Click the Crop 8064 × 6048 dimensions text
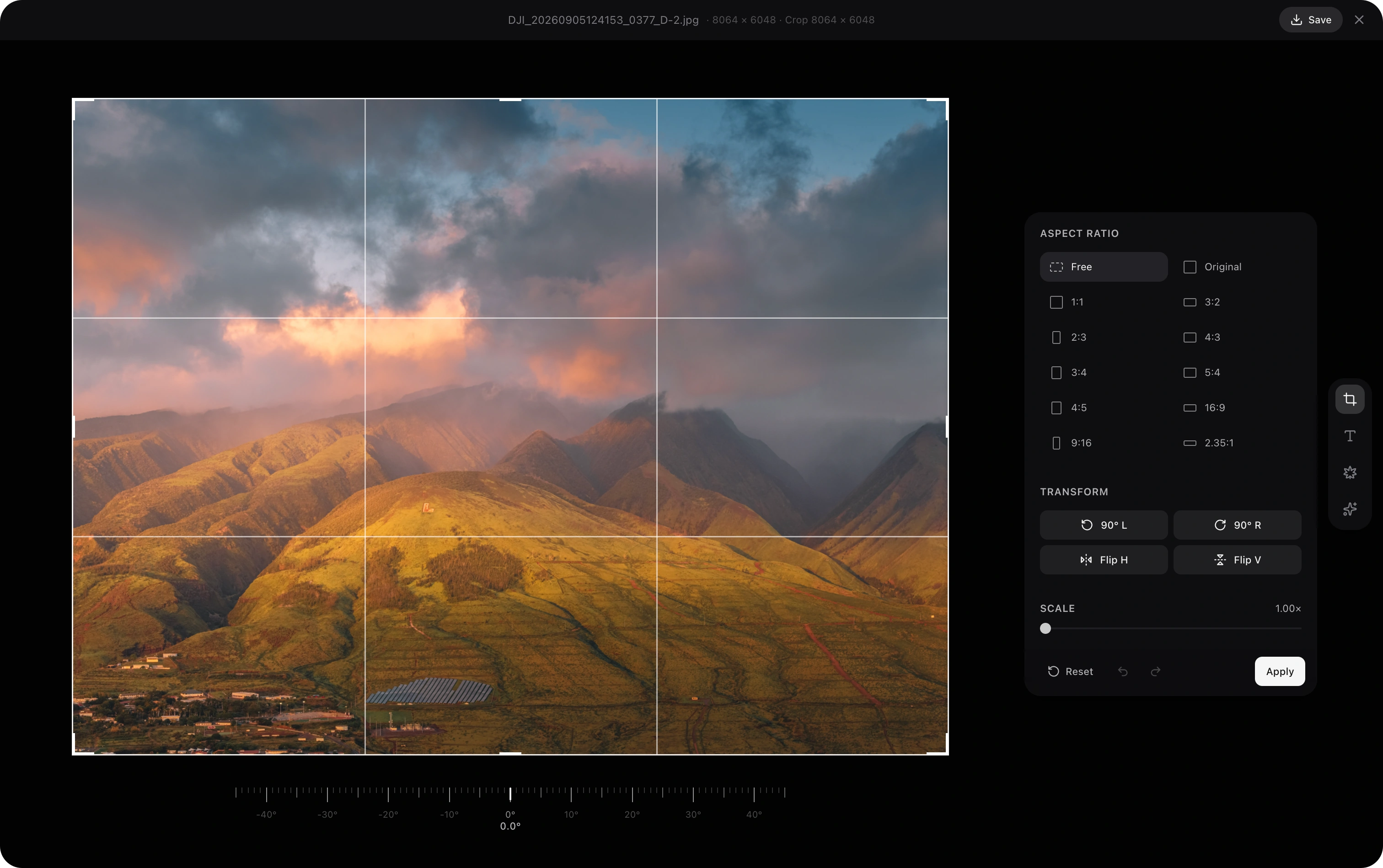This screenshot has width=1383, height=868. pos(830,20)
